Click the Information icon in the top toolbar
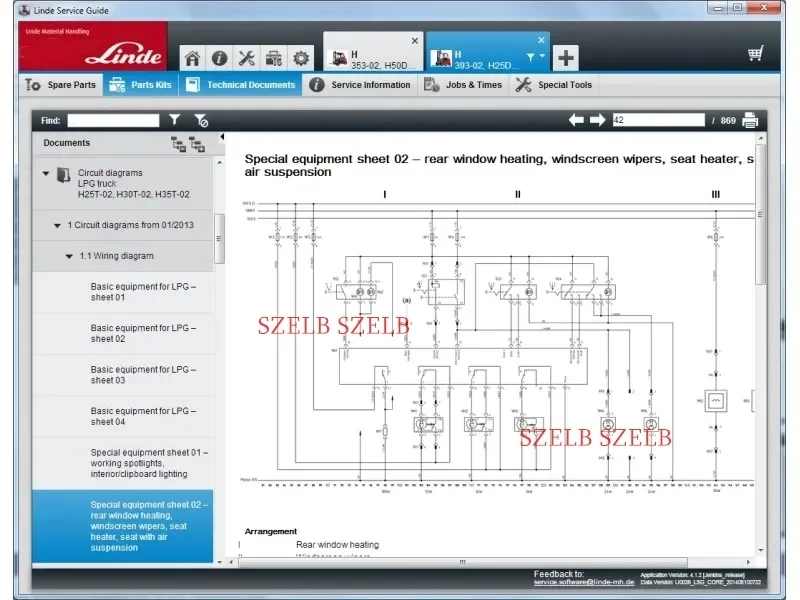 [x=219, y=59]
